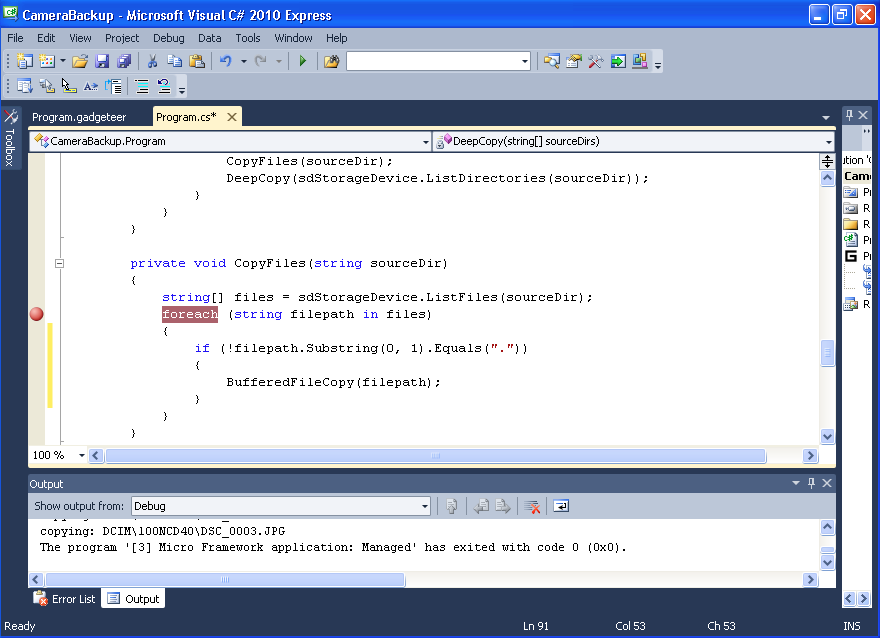The width and height of the screenshot is (880, 638).
Task: Switch to the Error List tab
Action: [x=64, y=599]
